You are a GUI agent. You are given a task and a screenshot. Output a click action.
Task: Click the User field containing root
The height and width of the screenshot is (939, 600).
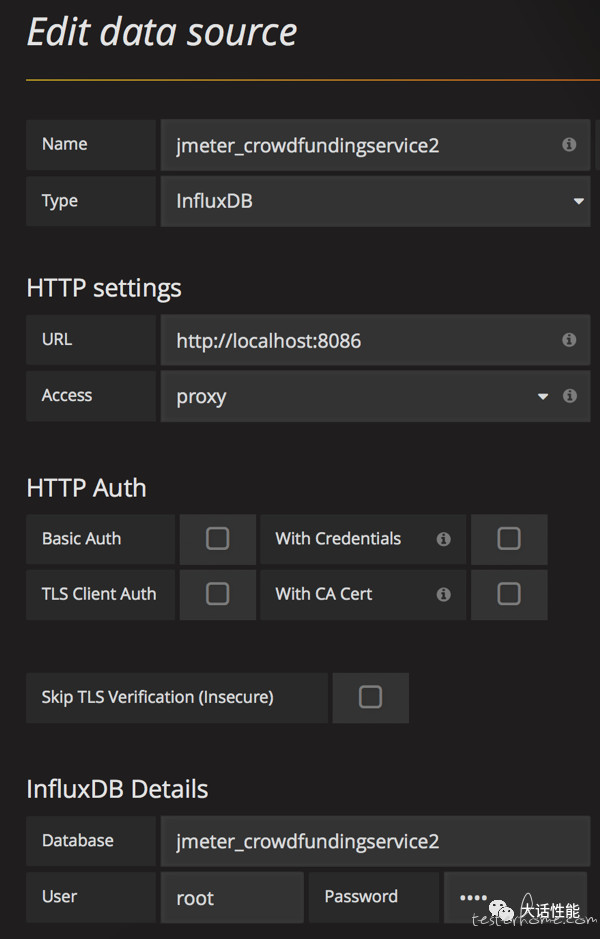tap(232, 897)
